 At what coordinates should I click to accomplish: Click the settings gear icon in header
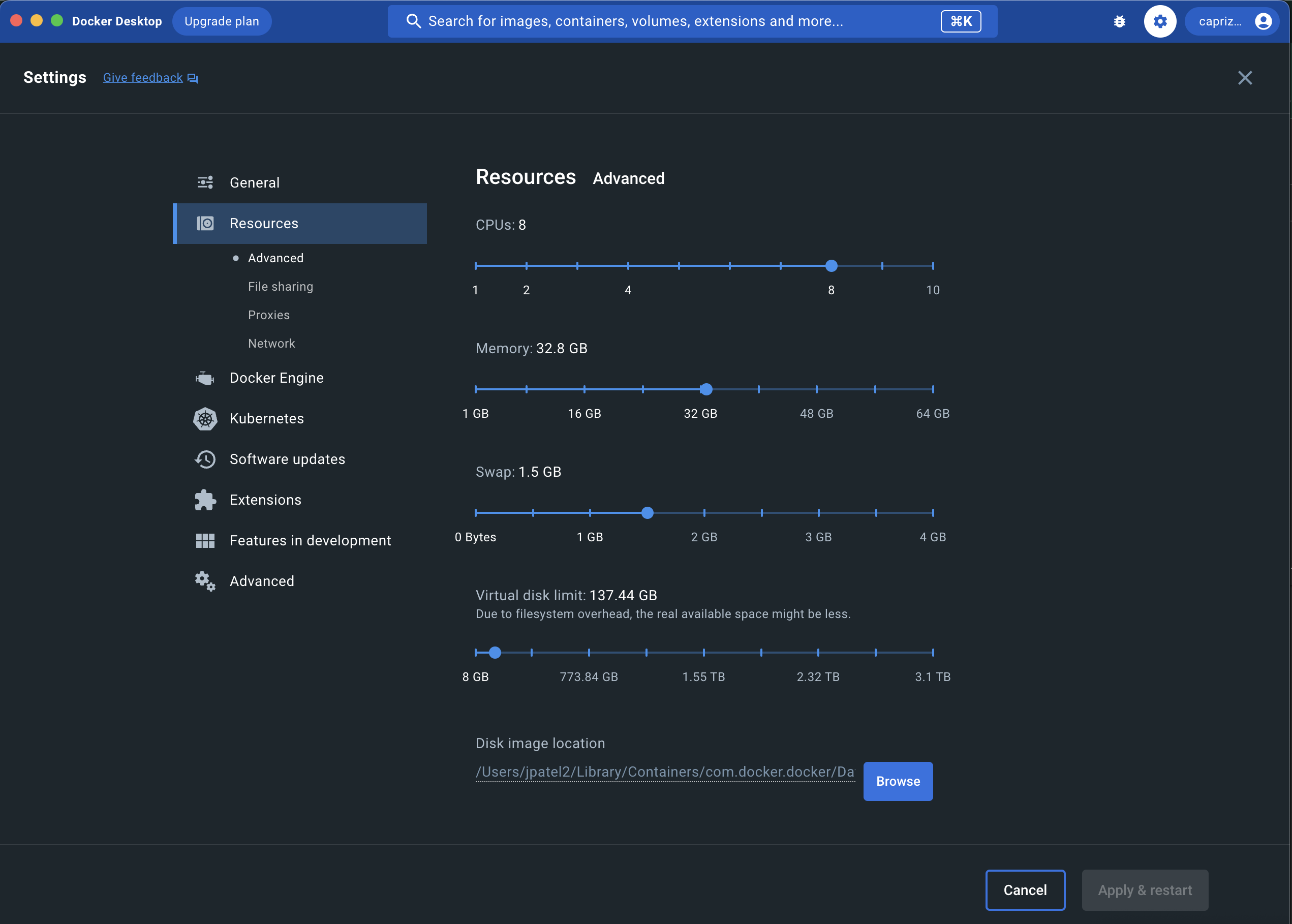(1159, 22)
